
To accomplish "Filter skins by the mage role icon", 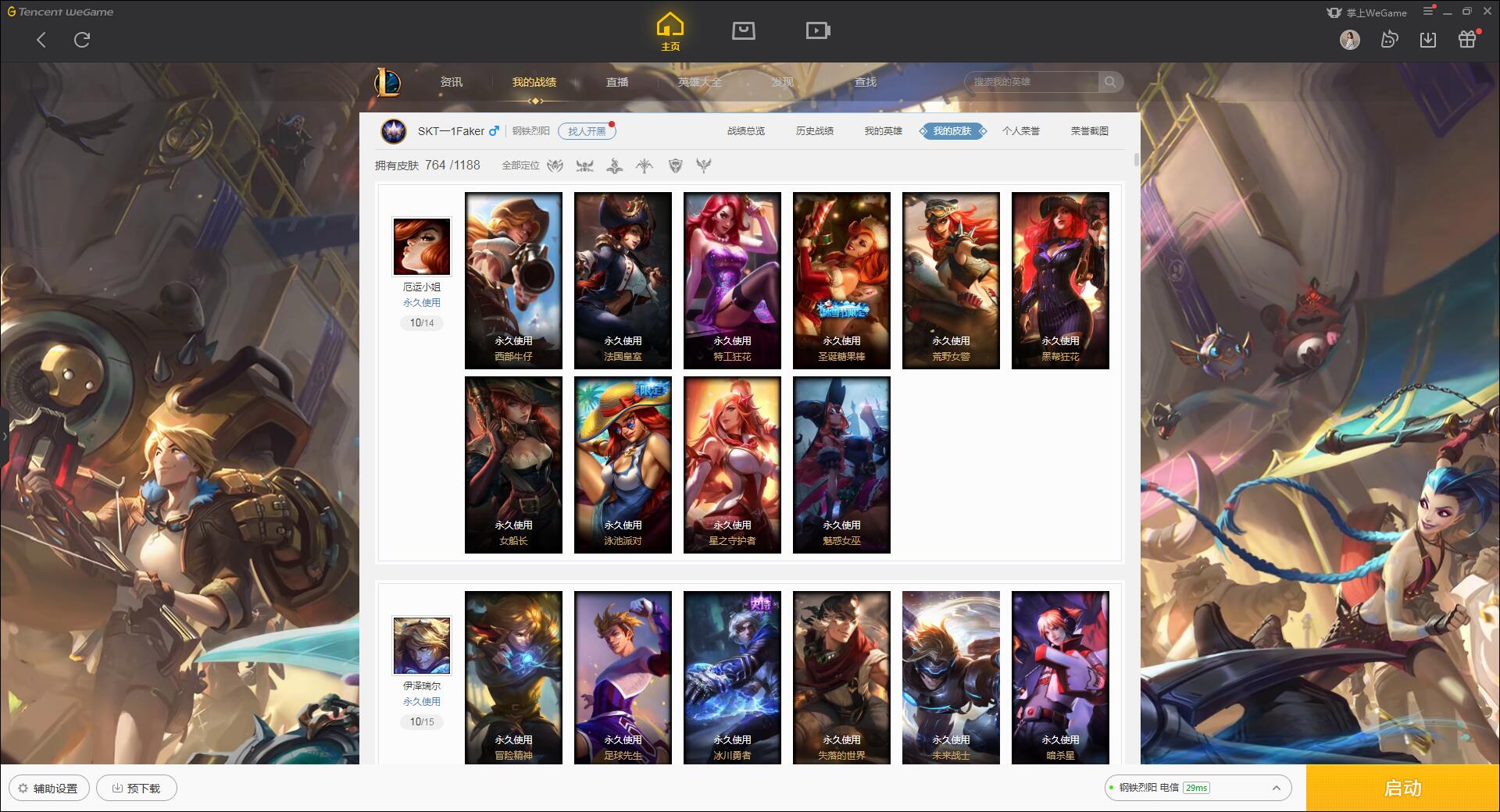I will 615,166.
